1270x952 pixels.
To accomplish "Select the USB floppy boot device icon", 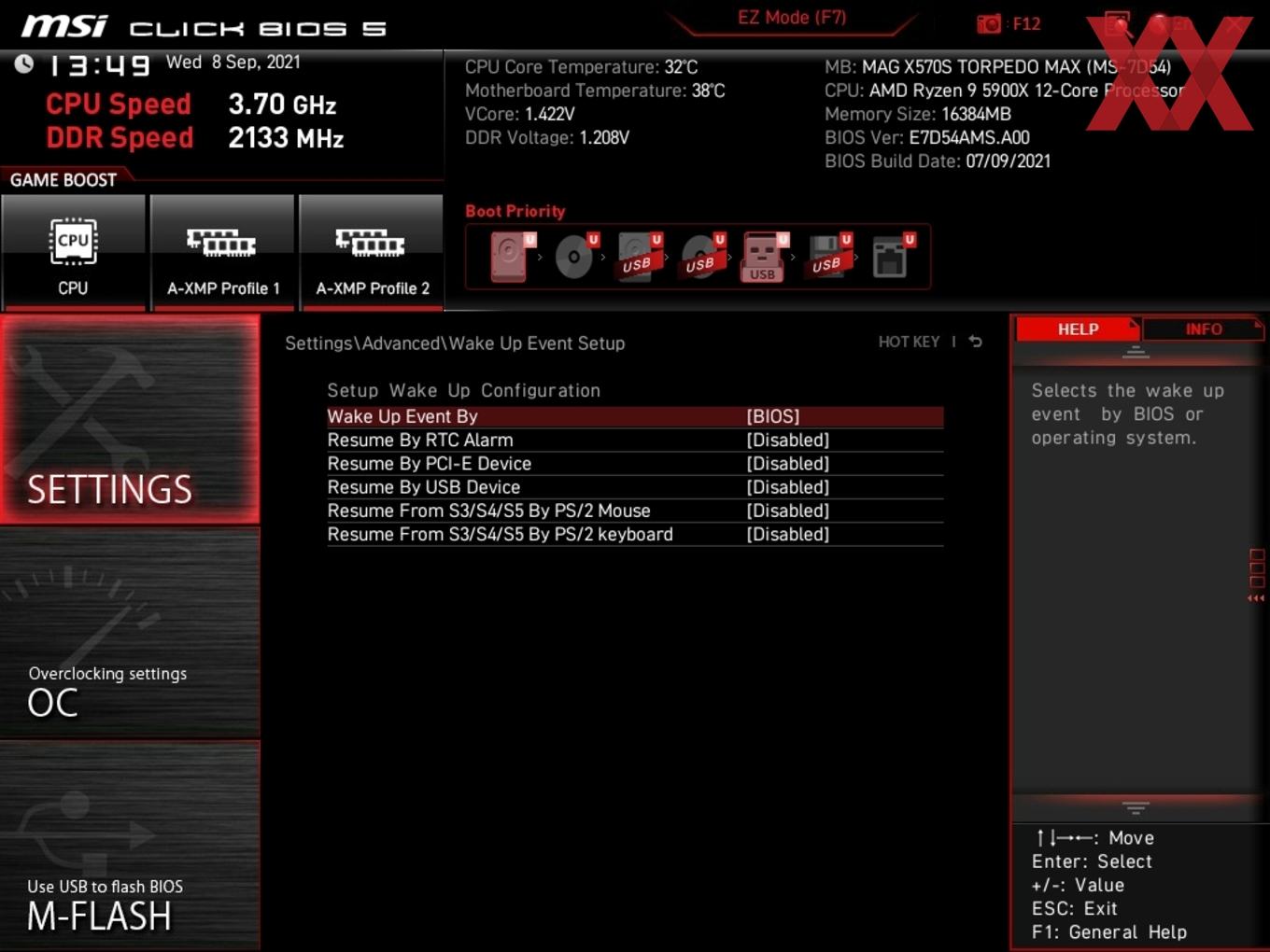I will click(828, 256).
